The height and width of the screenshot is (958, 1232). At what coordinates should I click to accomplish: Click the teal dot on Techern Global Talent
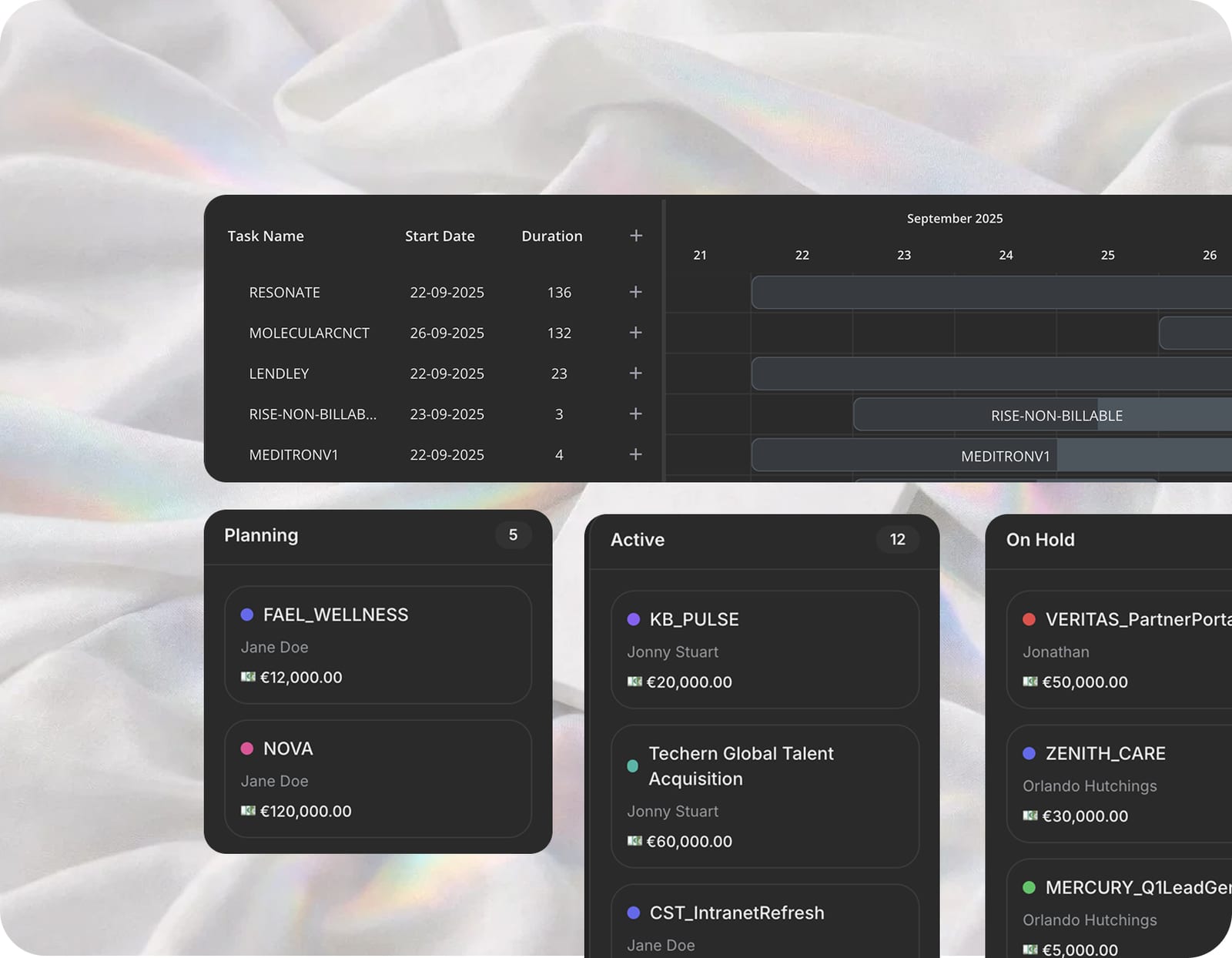click(x=632, y=765)
